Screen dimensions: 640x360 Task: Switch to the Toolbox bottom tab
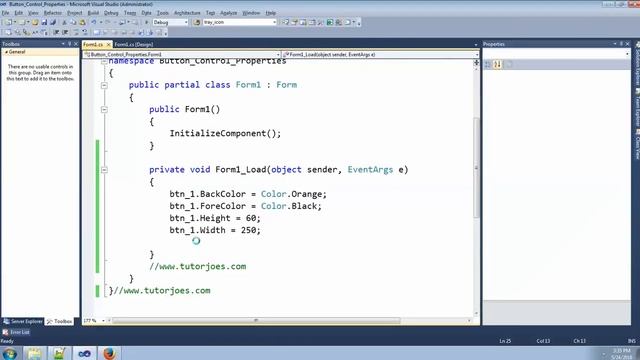coord(60,322)
